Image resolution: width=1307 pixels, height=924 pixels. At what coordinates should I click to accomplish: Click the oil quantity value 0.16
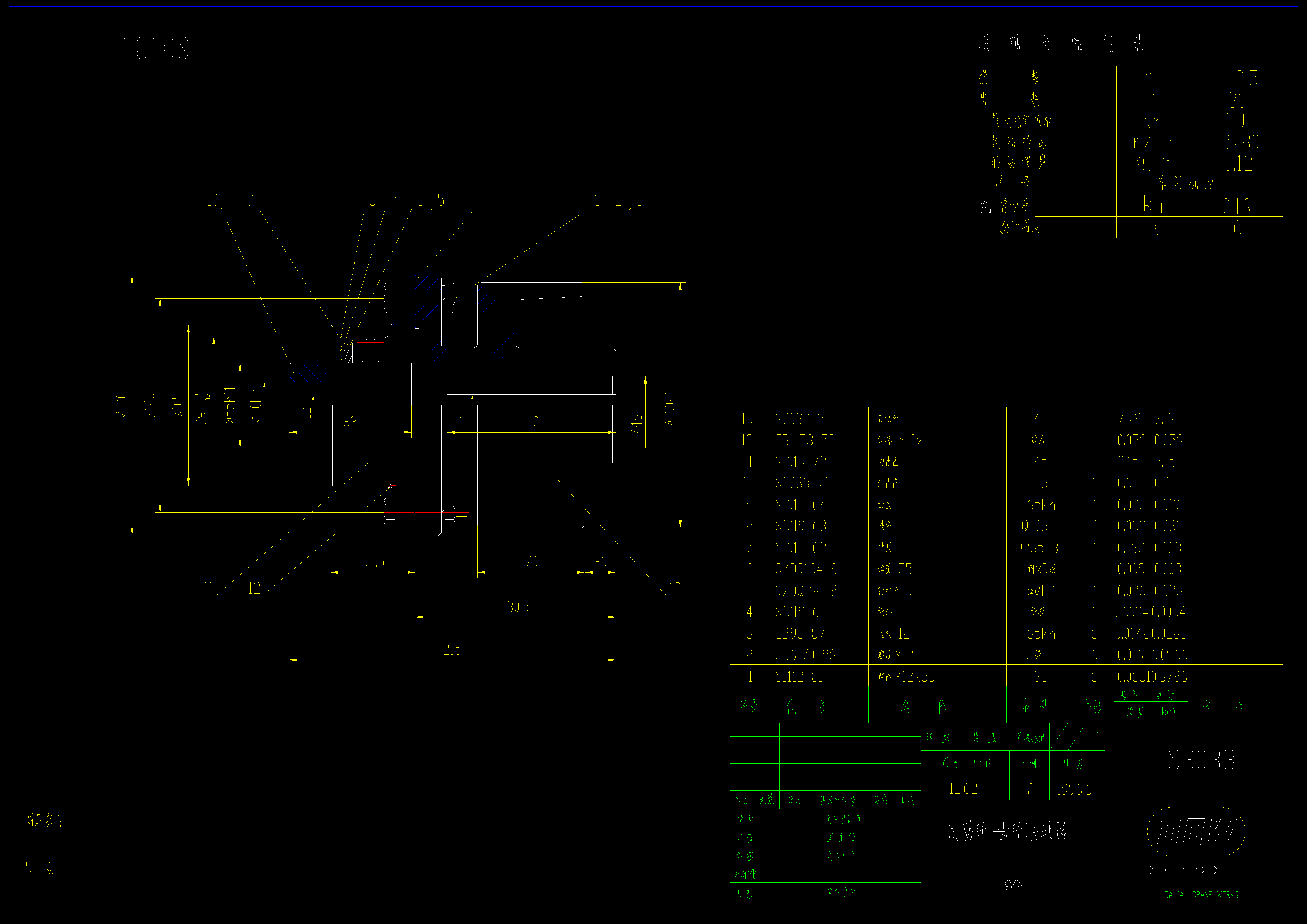(1236, 207)
